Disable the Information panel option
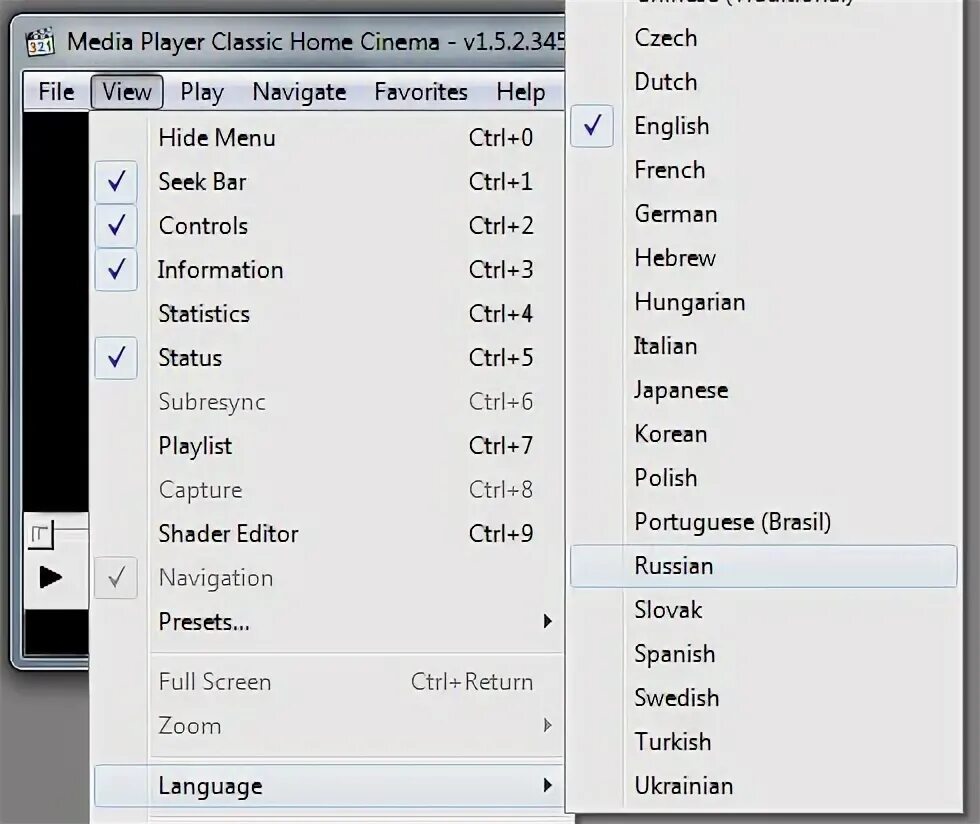Screen dimensions: 980x824 [x=329, y=269]
